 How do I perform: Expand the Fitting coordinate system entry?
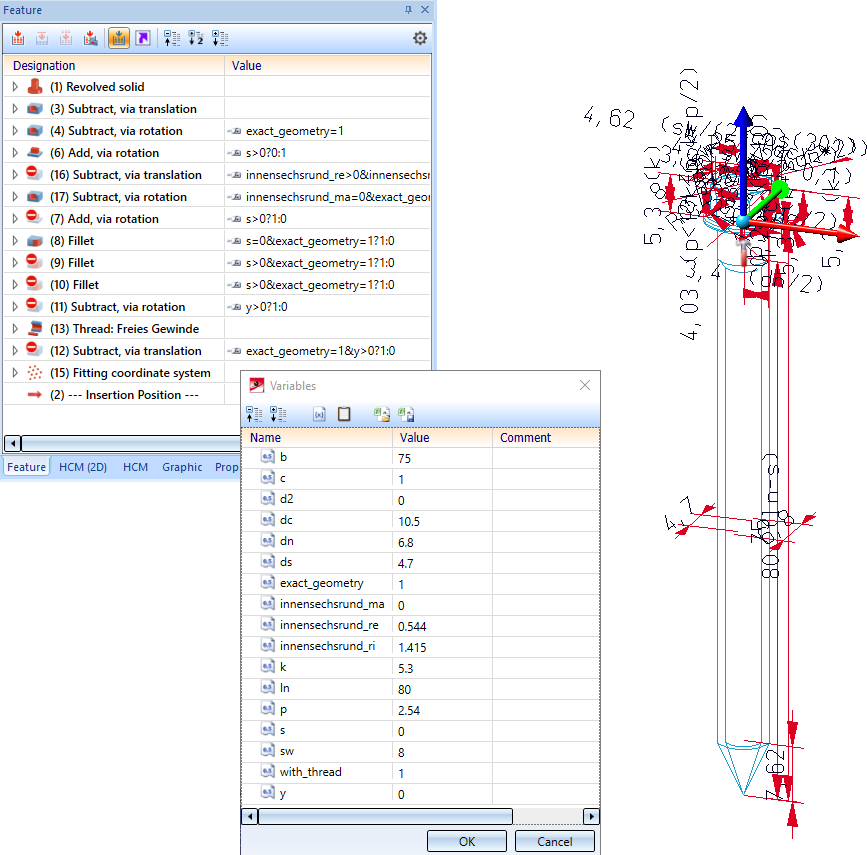[x=15, y=373]
